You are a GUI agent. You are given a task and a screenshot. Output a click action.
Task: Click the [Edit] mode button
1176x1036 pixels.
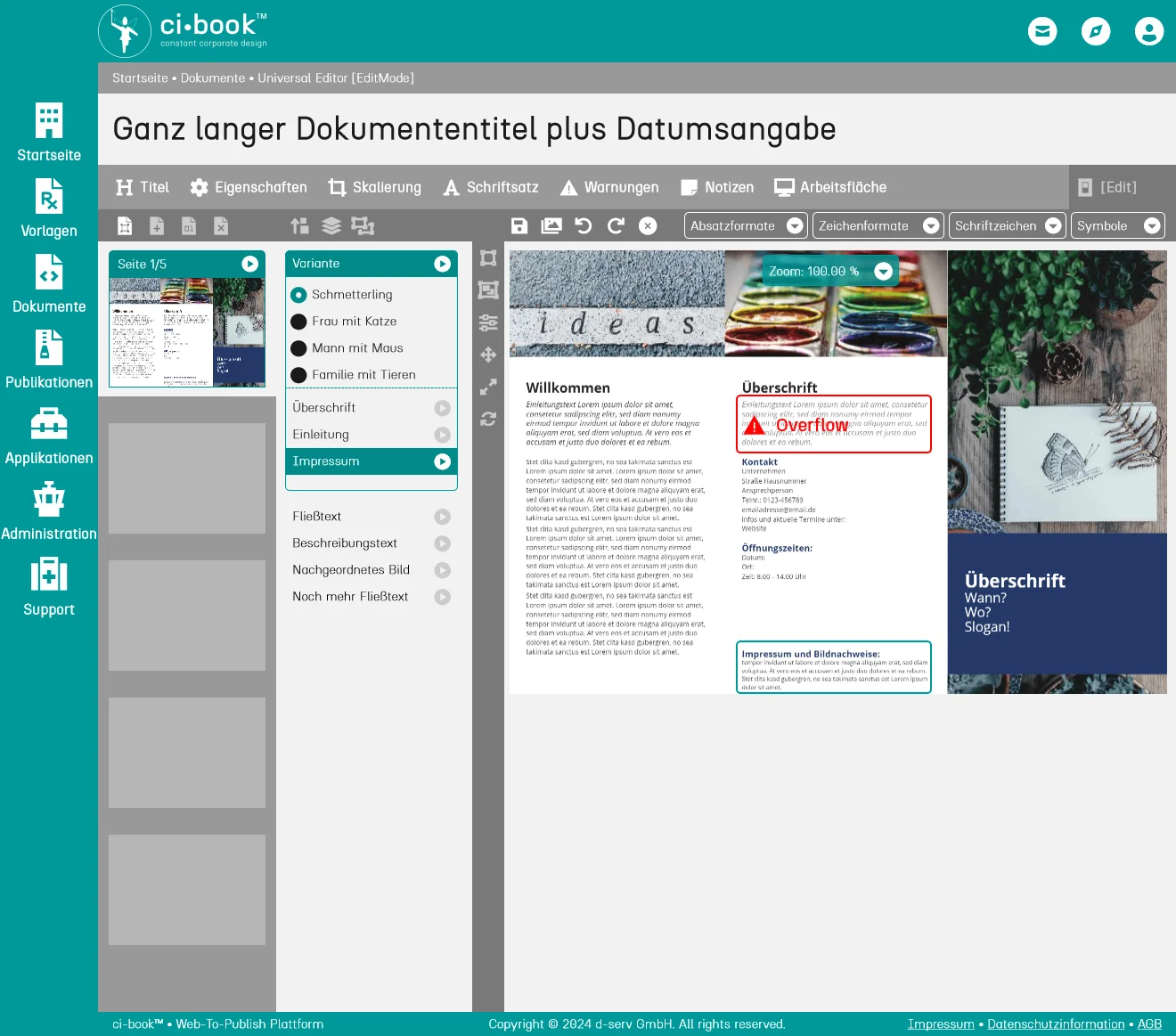pyautogui.click(x=1107, y=187)
